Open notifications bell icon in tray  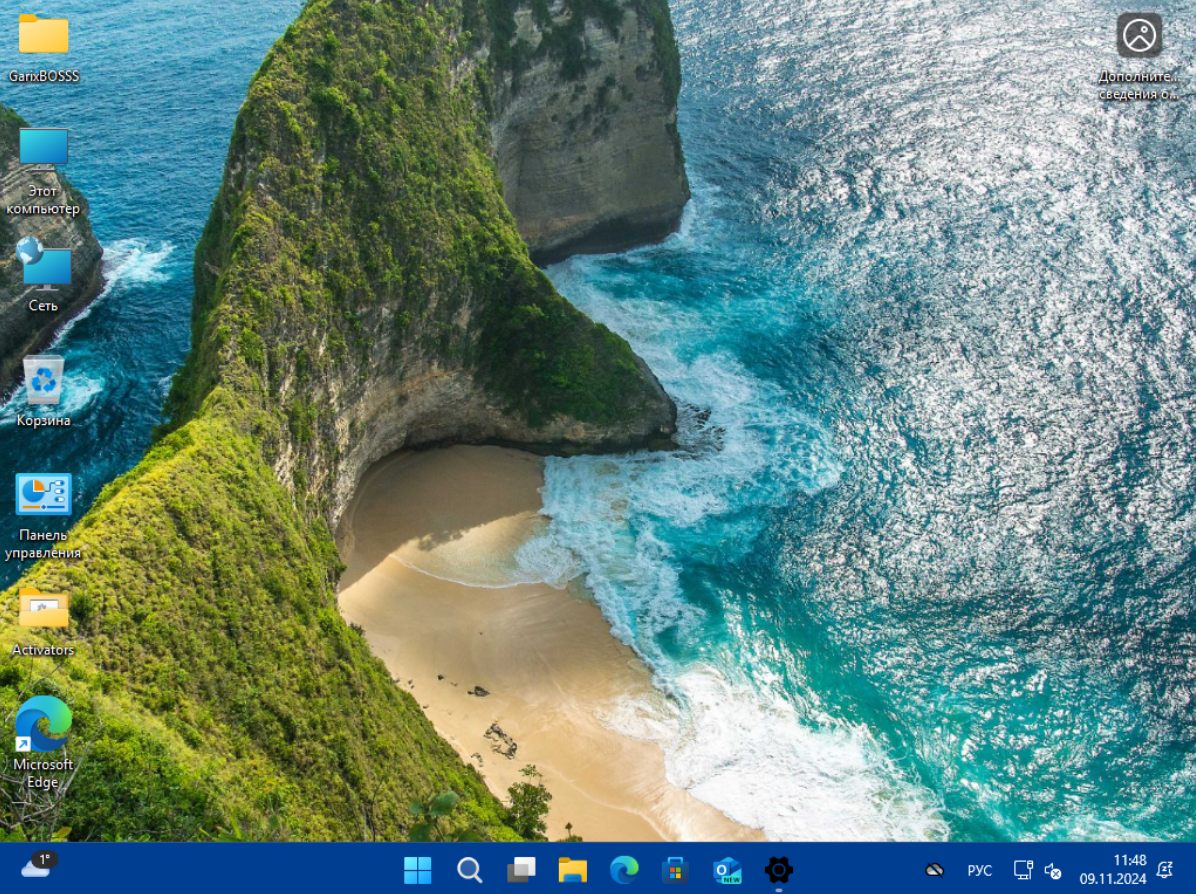click(1165, 870)
